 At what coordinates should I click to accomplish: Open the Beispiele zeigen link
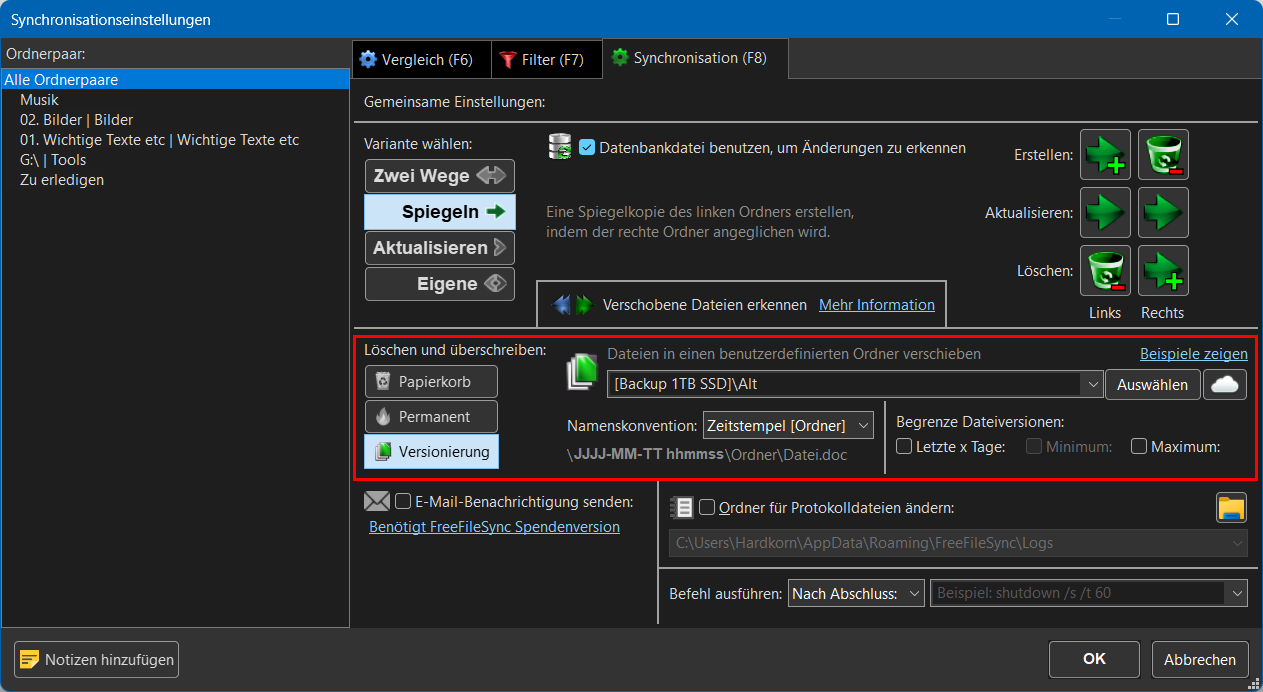1194,354
